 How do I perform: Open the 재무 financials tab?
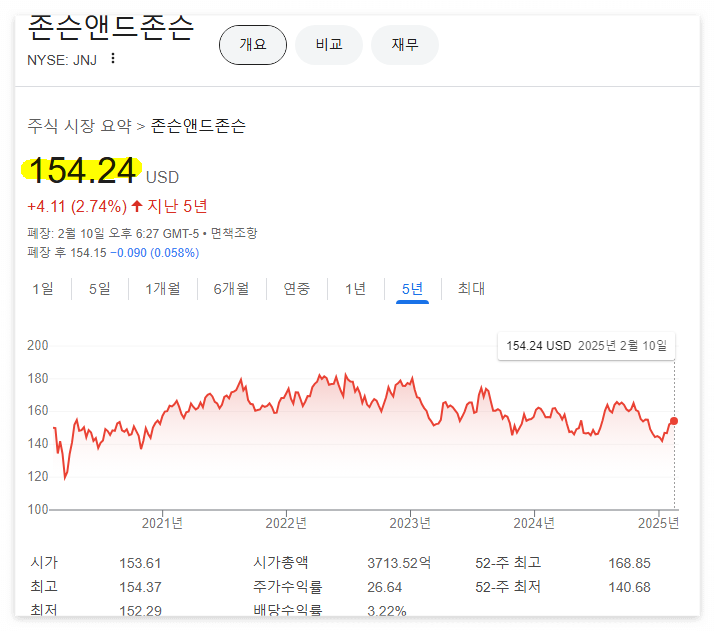(x=405, y=45)
